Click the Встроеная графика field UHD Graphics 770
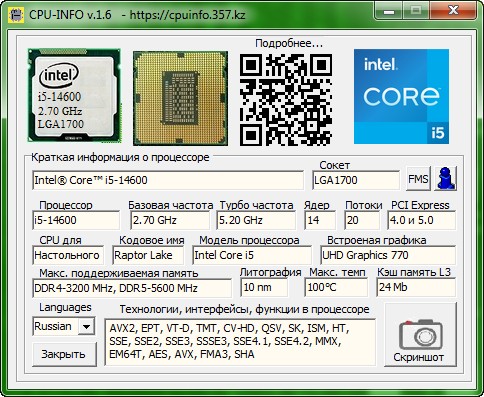484x397 pixels. [388, 255]
